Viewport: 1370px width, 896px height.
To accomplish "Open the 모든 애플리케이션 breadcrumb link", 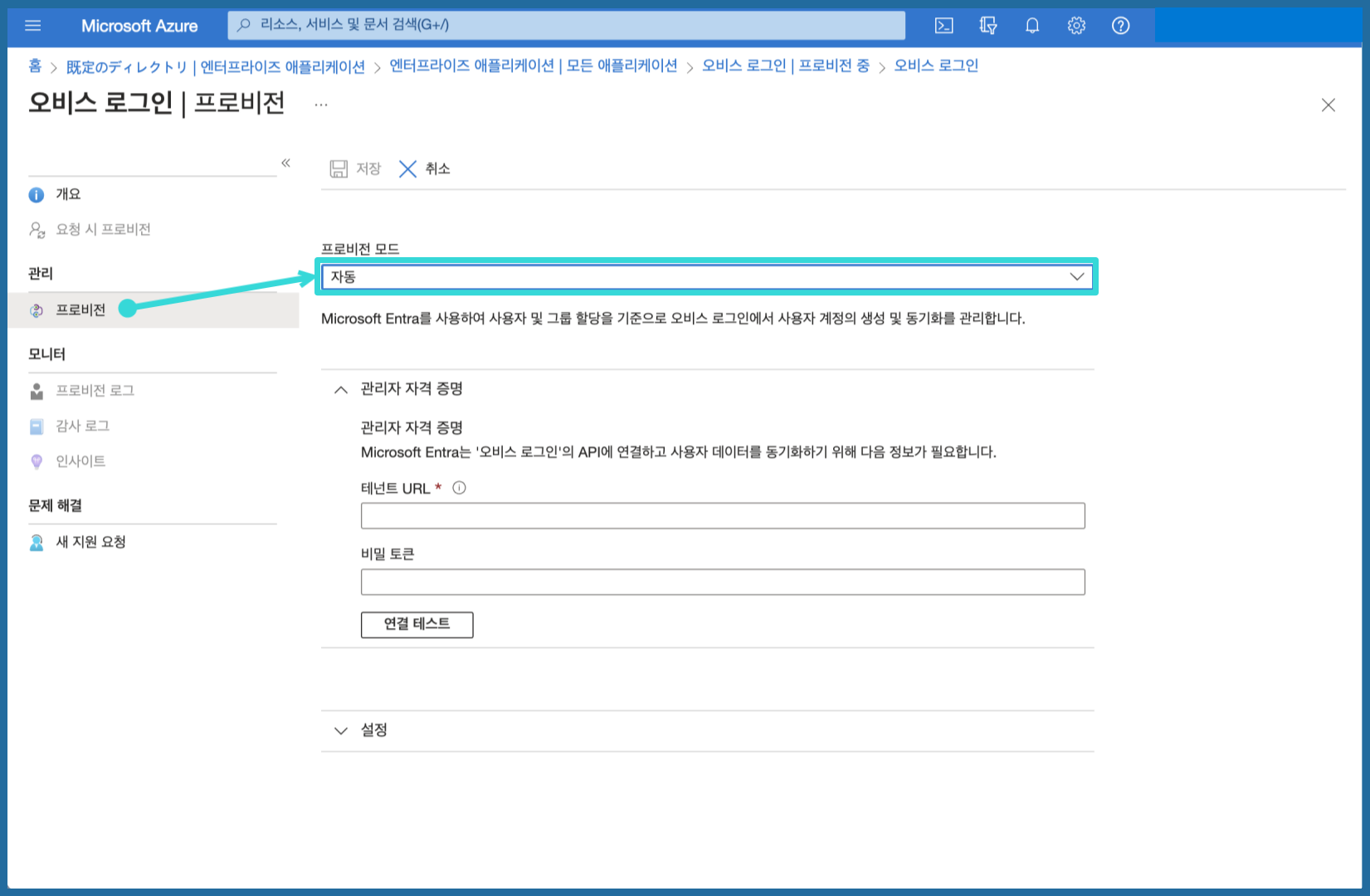I will point(533,66).
